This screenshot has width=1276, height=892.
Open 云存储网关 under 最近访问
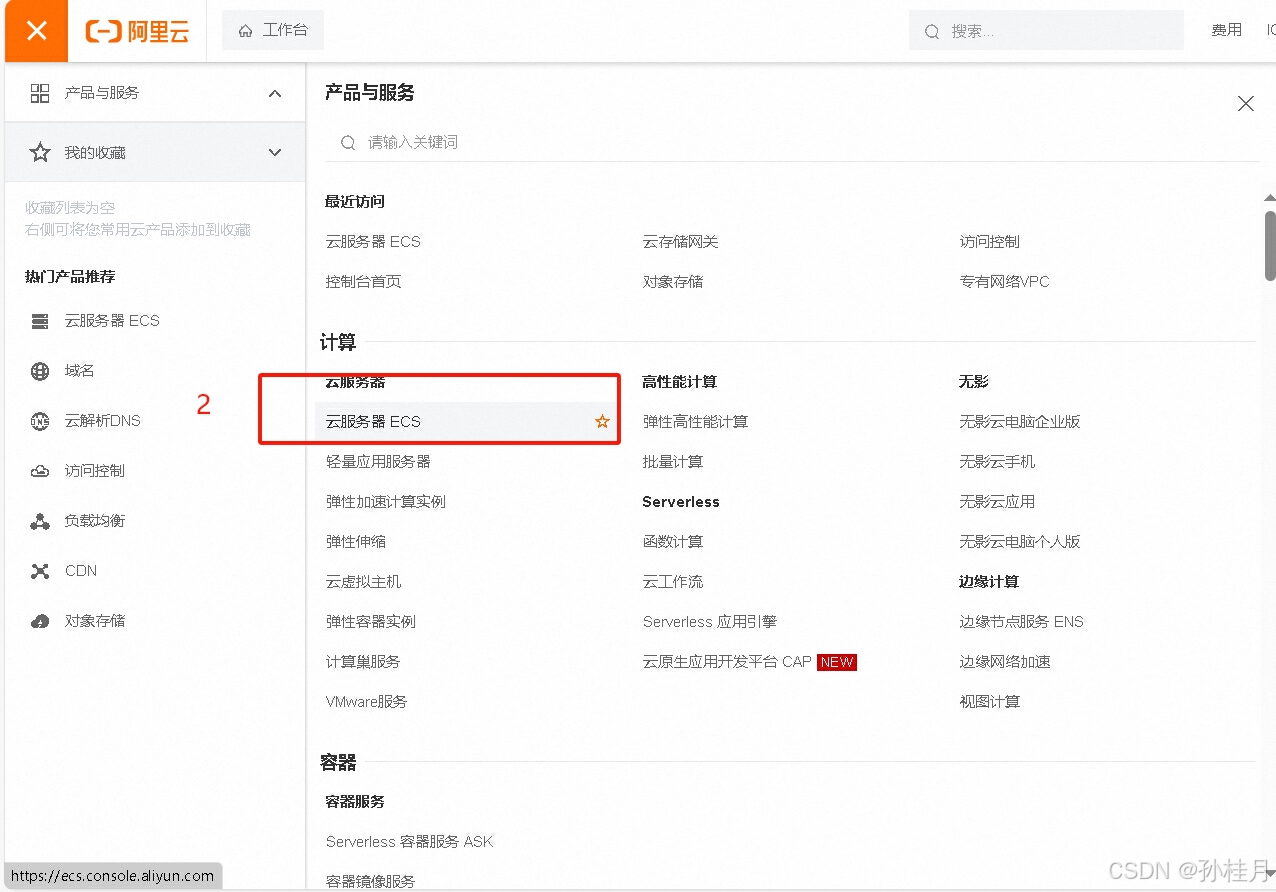pyautogui.click(x=680, y=242)
